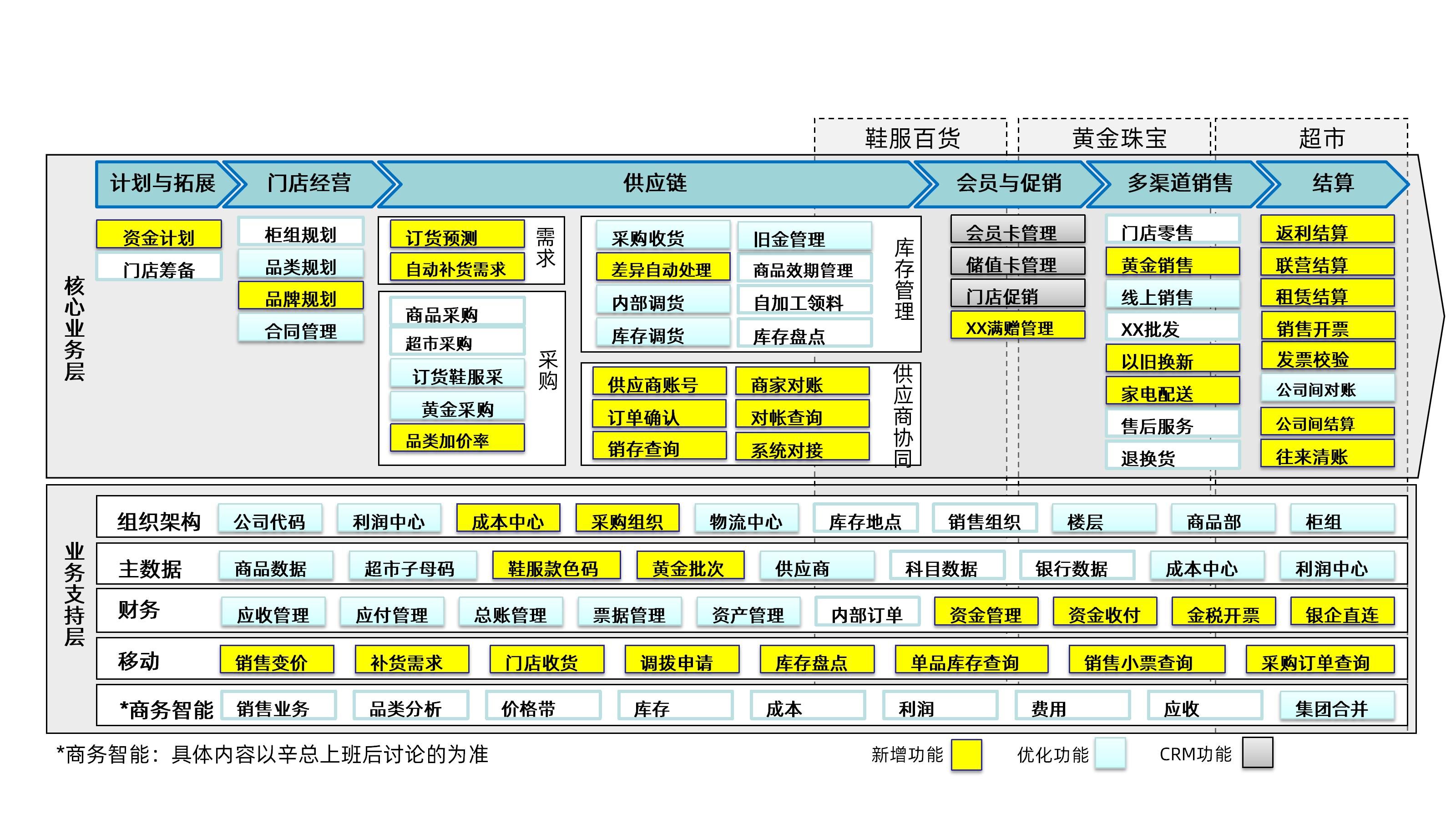Screen dimensions: 1456x819
Task: Click the 订货预测 yellow box
Action: click(457, 235)
